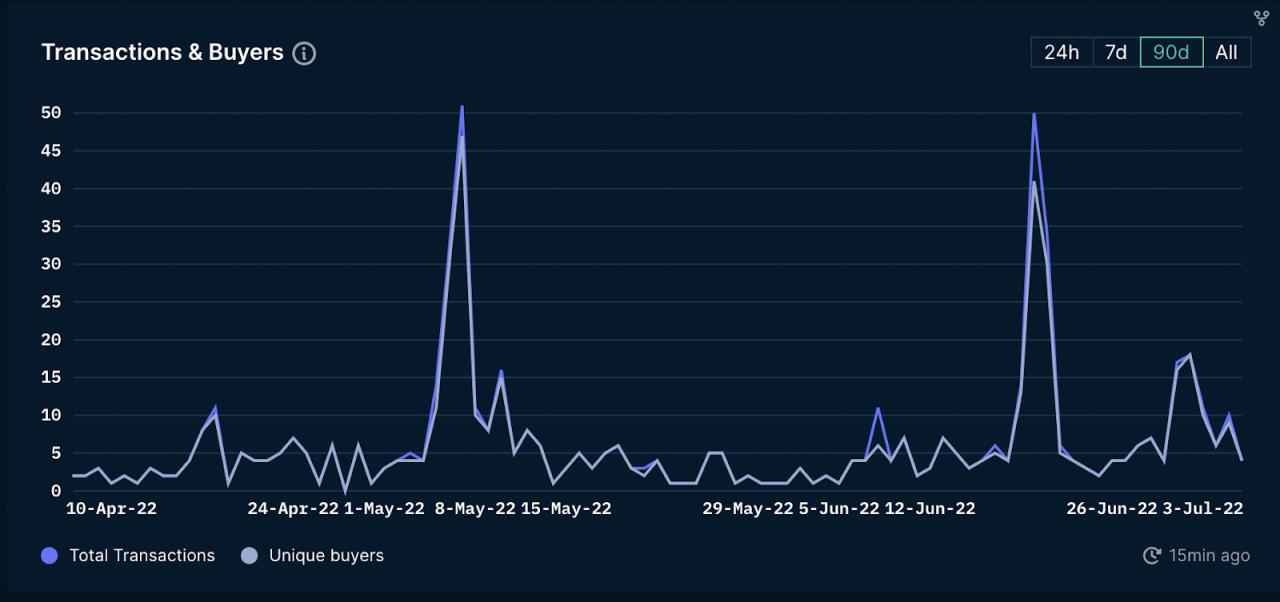Toggle the Unique buyers series label
Viewport: 1280px width, 602px height.
click(326, 556)
